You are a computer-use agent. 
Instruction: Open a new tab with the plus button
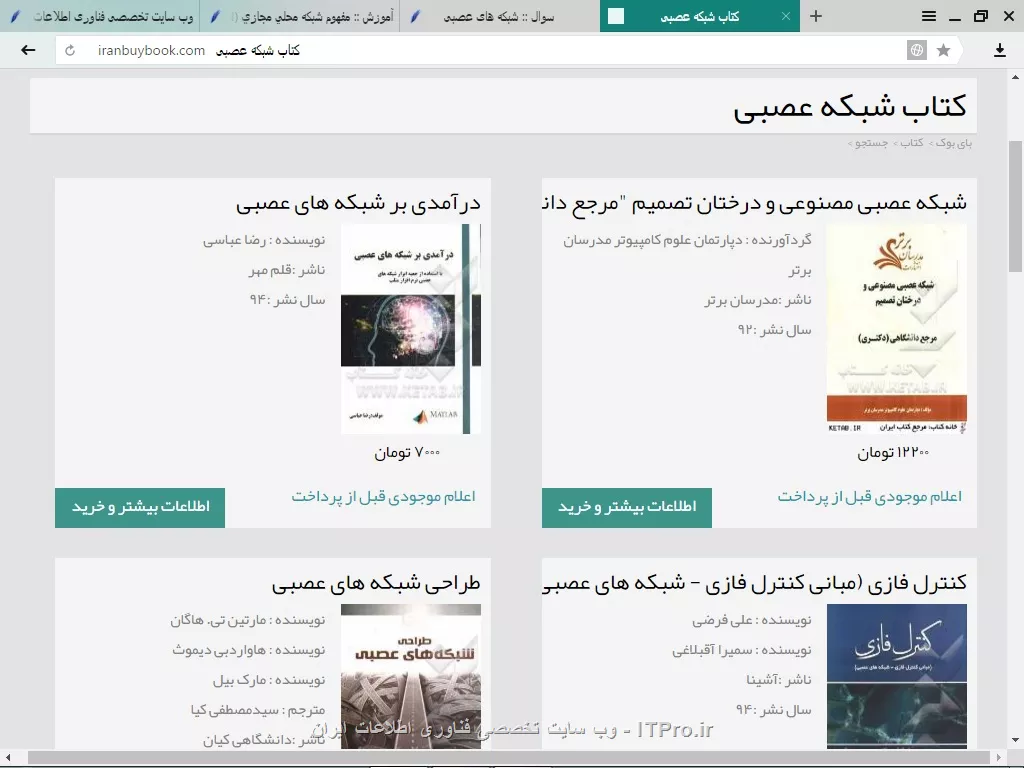(x=816, y=16)
